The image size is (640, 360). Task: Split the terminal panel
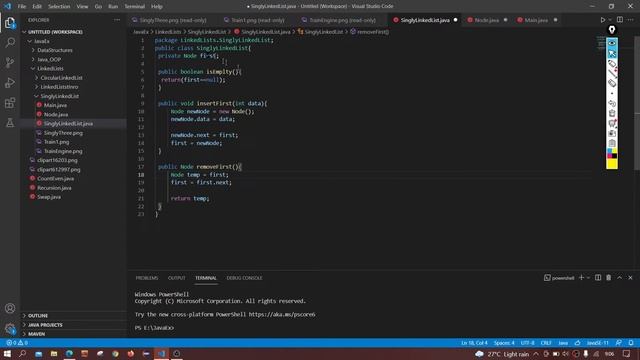(x=598, y=278)
